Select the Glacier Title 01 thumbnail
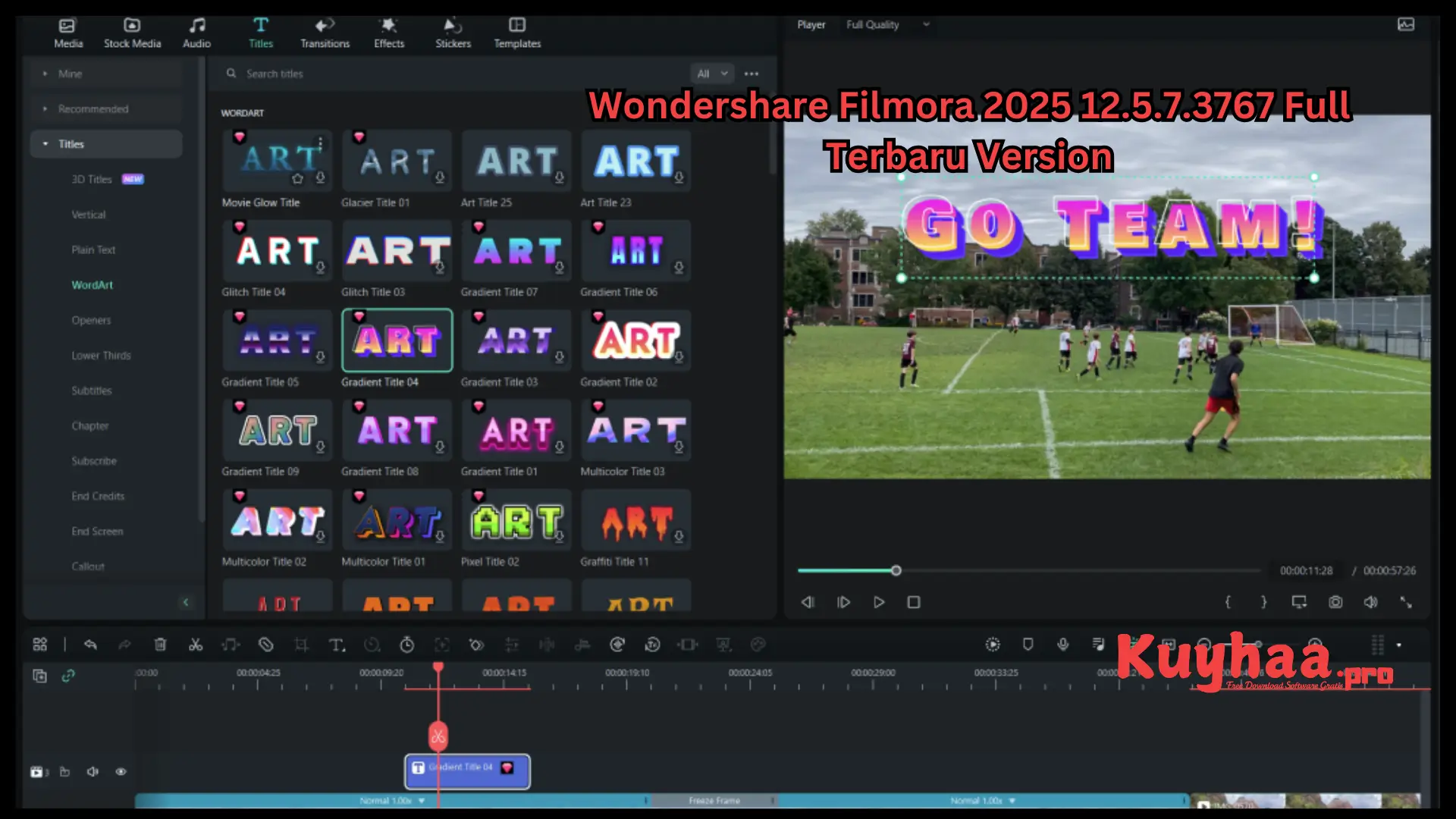This screenshot has height=819, width=1456. coord(397,161)
